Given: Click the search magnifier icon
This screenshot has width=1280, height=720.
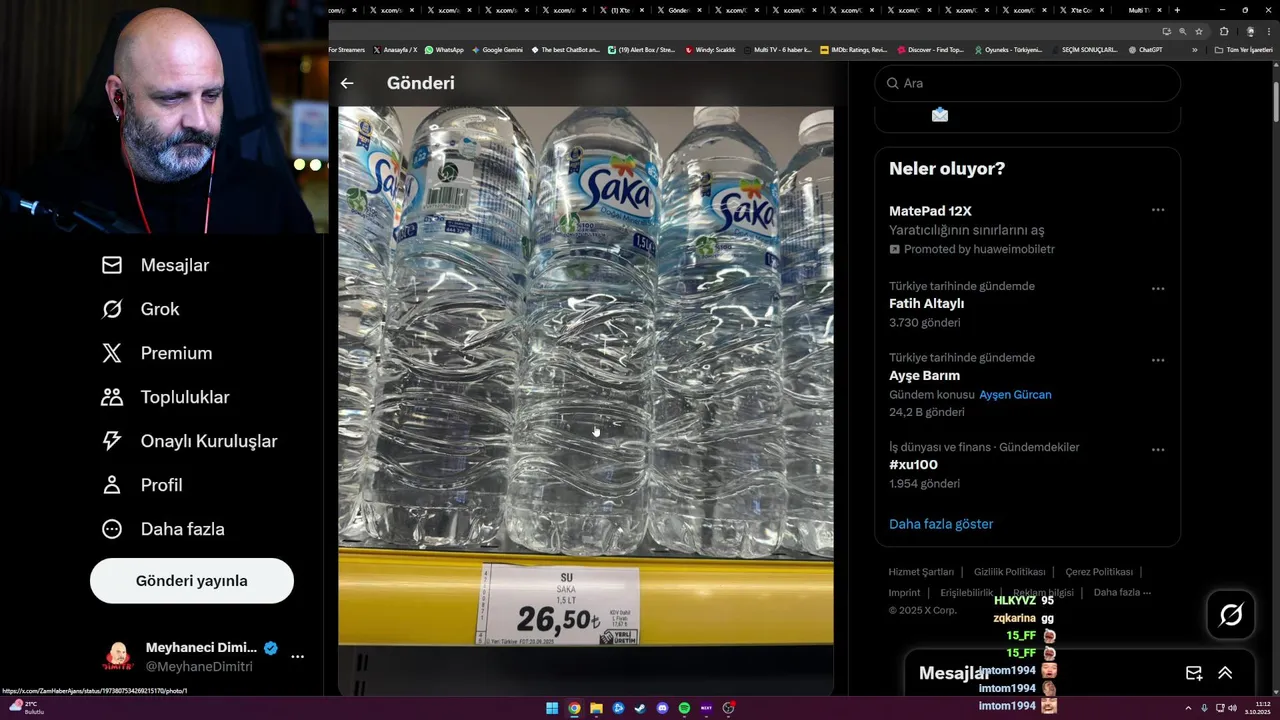Looking at the screenshot, I should tap(893, 83).
